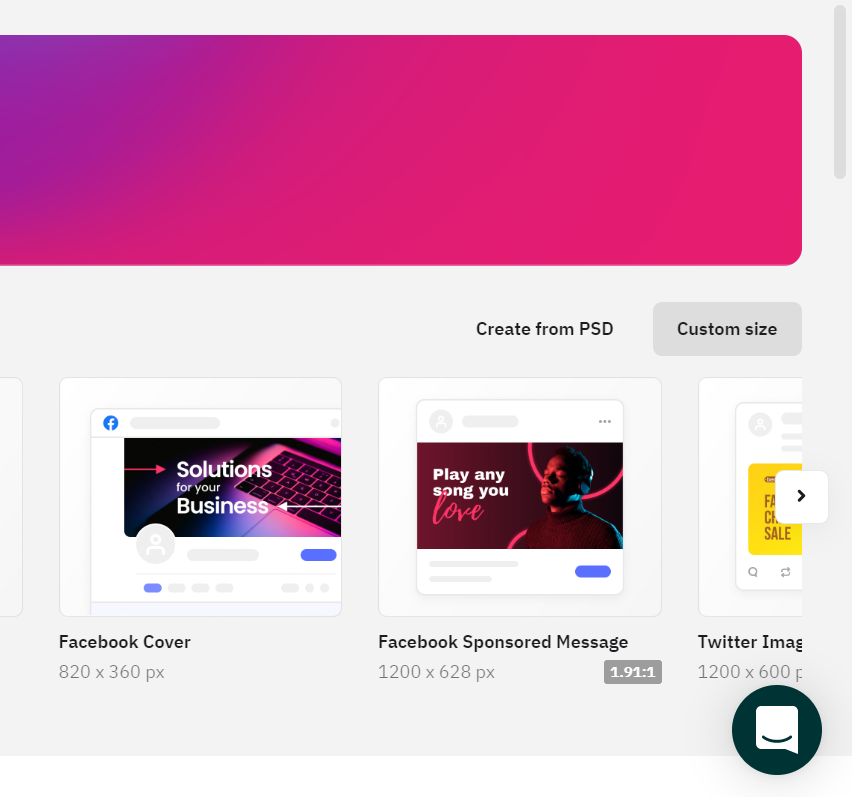852x797 pixels.
Task: Click three-dot icon in Sponsored Message preview
Action: 604,422
